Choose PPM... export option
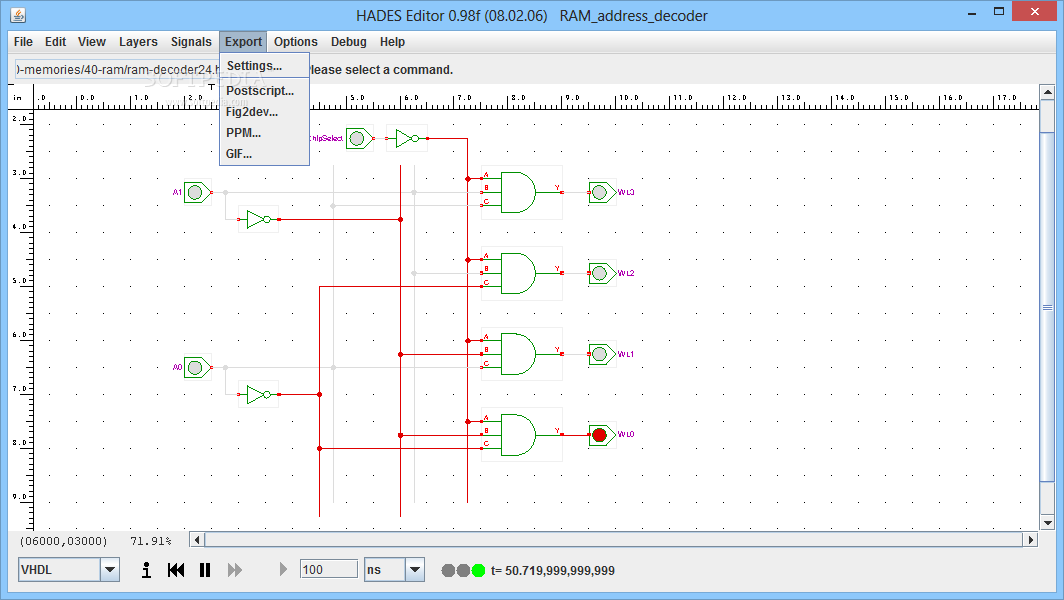Screen dimensions: 1064x600 coord(264,133)
